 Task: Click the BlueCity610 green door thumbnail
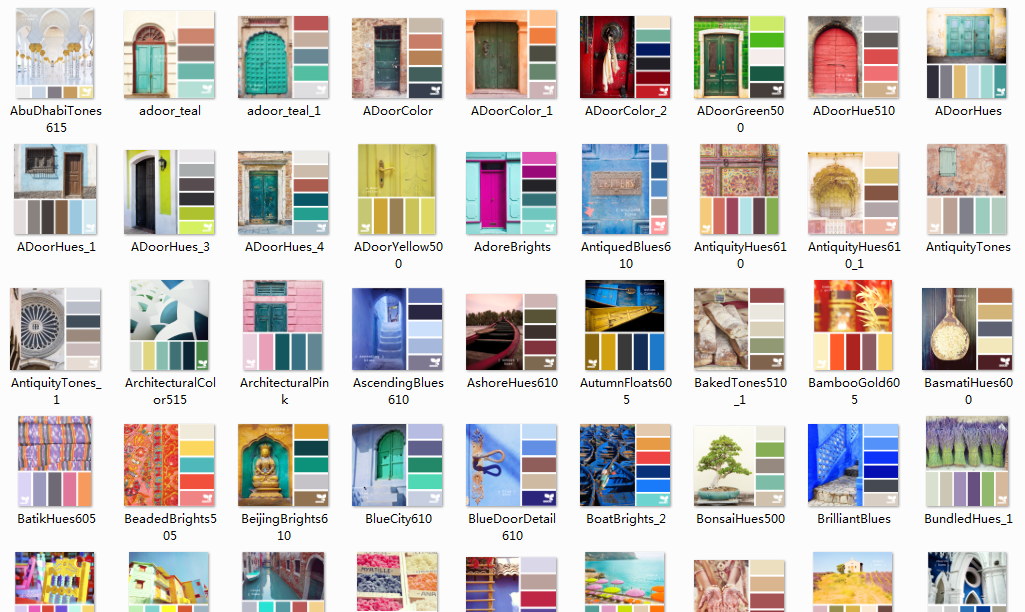click(397, 465)
